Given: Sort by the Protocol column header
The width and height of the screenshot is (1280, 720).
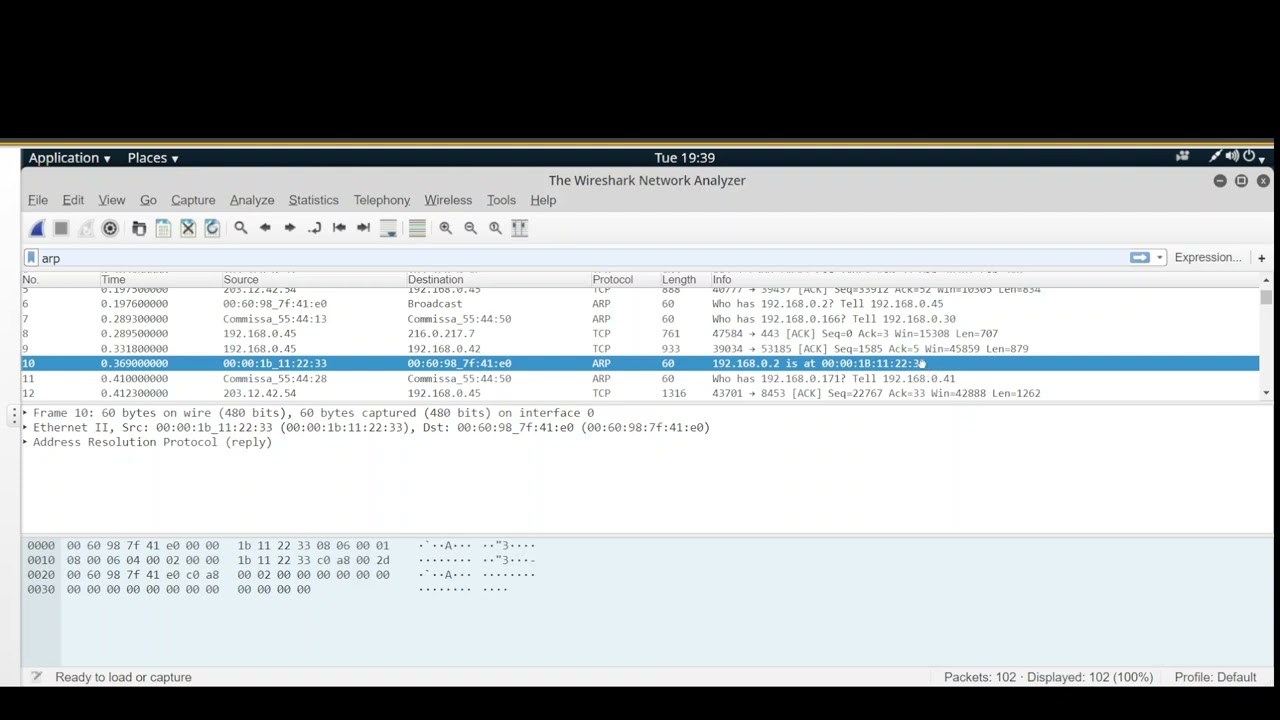Looking at the screenshot, I should (x=624, y=280).
